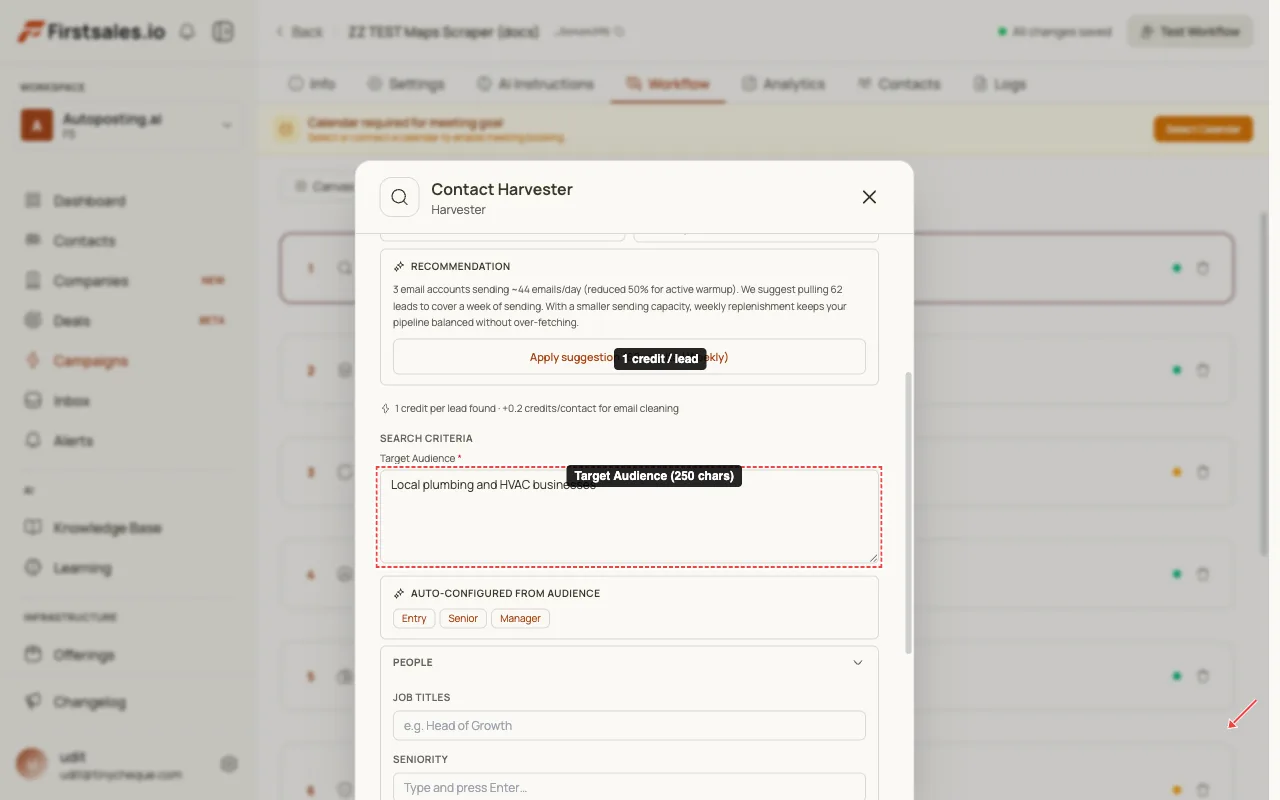Click the sparkle icon beside AUTO-CONFIGURED FROM AUDIENCE
Image resolution: width=1280 pixels, height=800 pixels.
point(399,594)
